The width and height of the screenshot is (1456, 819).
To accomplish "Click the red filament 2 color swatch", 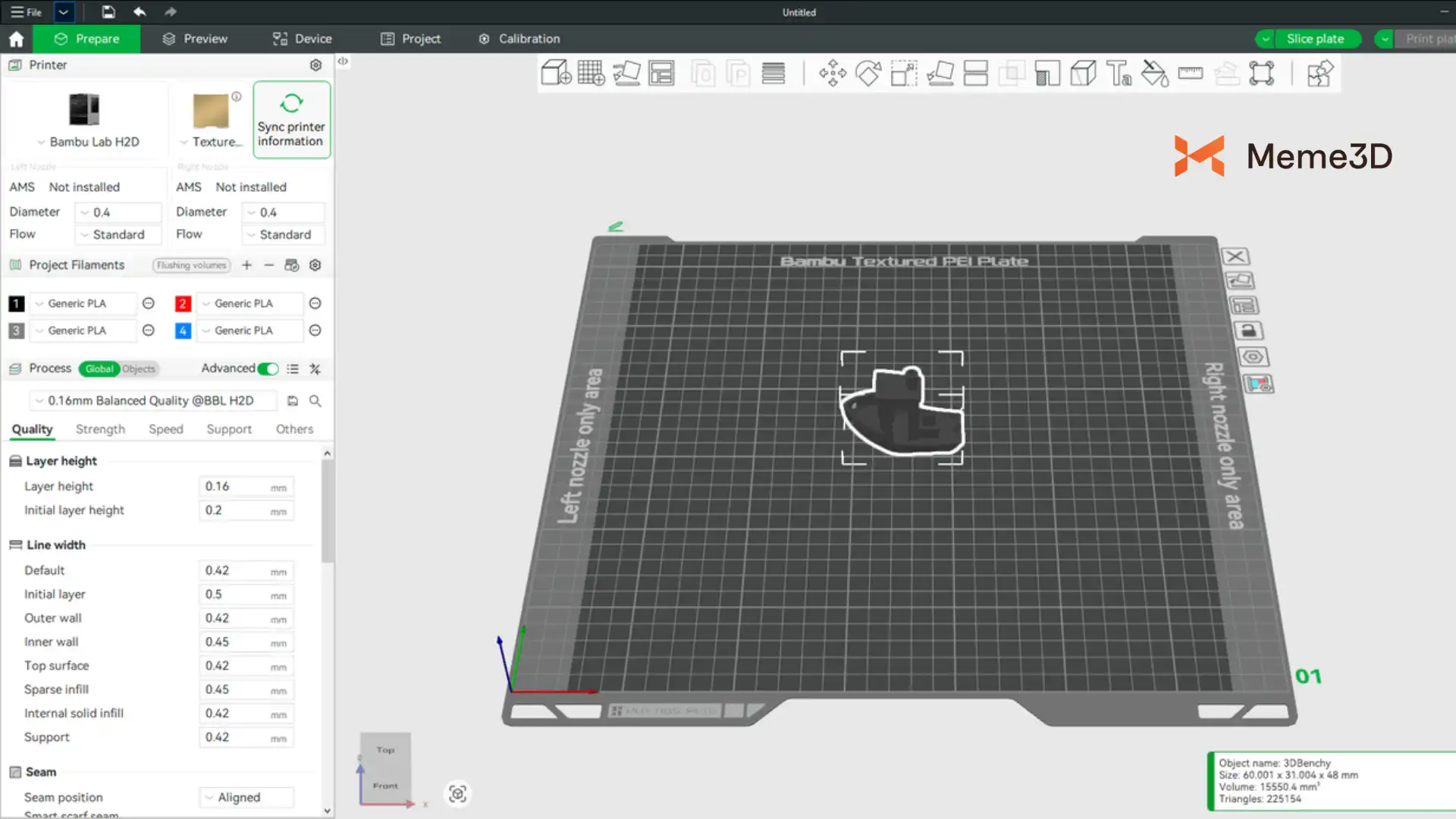I will pos(183,303).
